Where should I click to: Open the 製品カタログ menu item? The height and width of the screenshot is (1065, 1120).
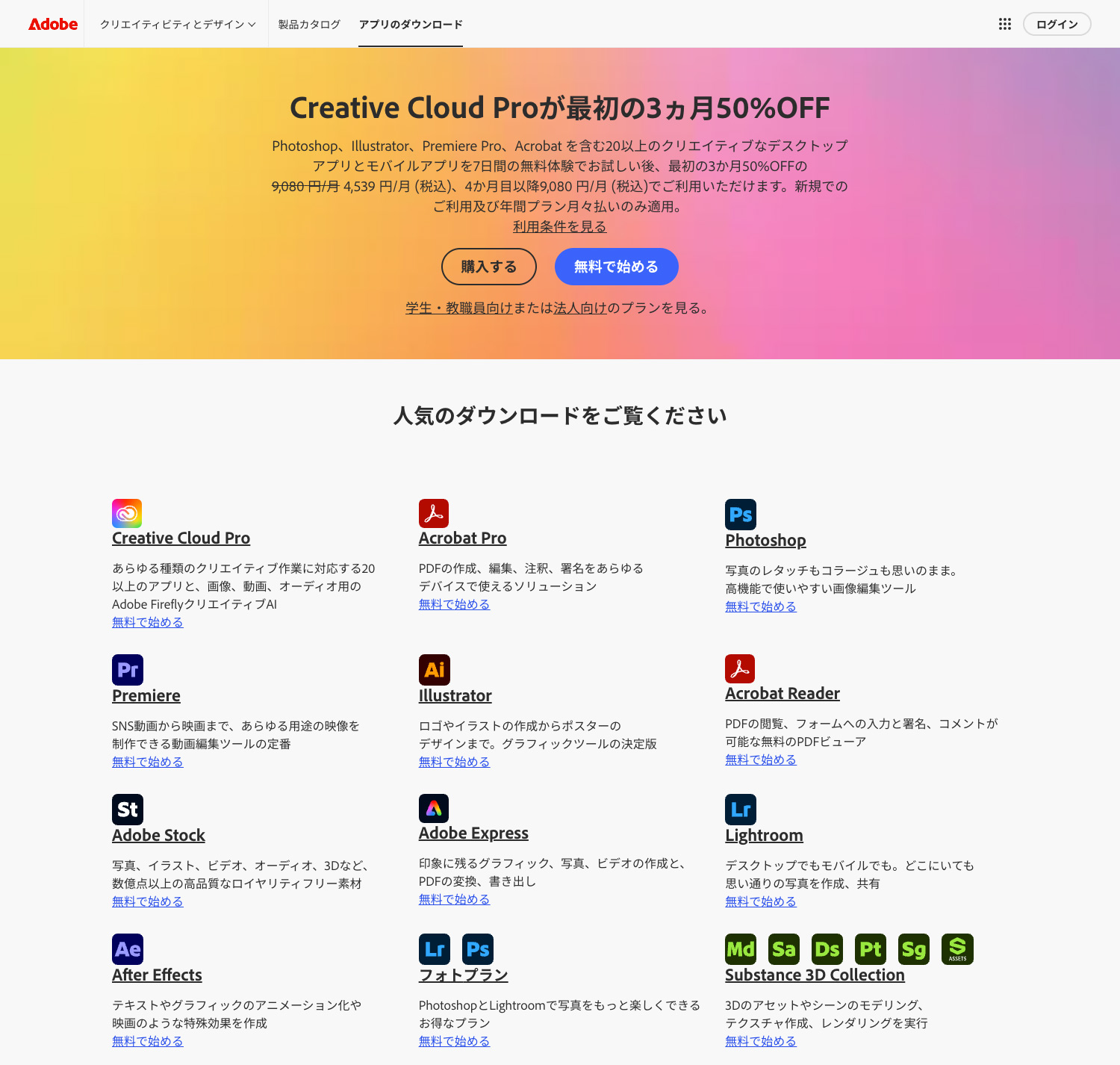tap(308, 23)
